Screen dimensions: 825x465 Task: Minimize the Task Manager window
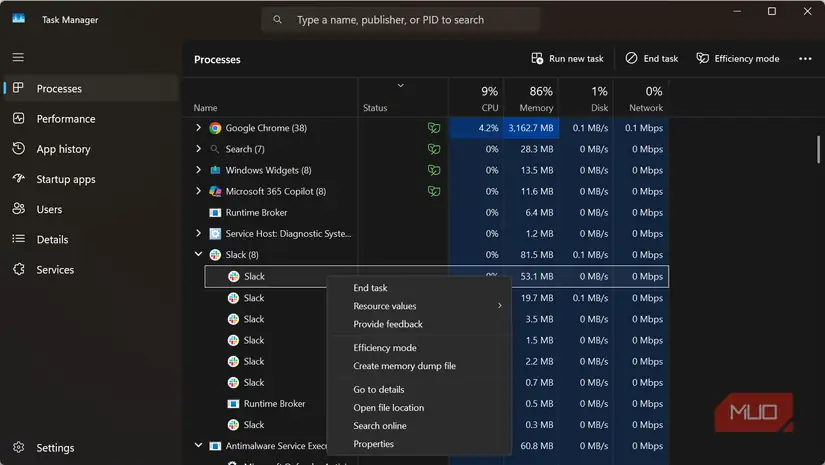737,11
